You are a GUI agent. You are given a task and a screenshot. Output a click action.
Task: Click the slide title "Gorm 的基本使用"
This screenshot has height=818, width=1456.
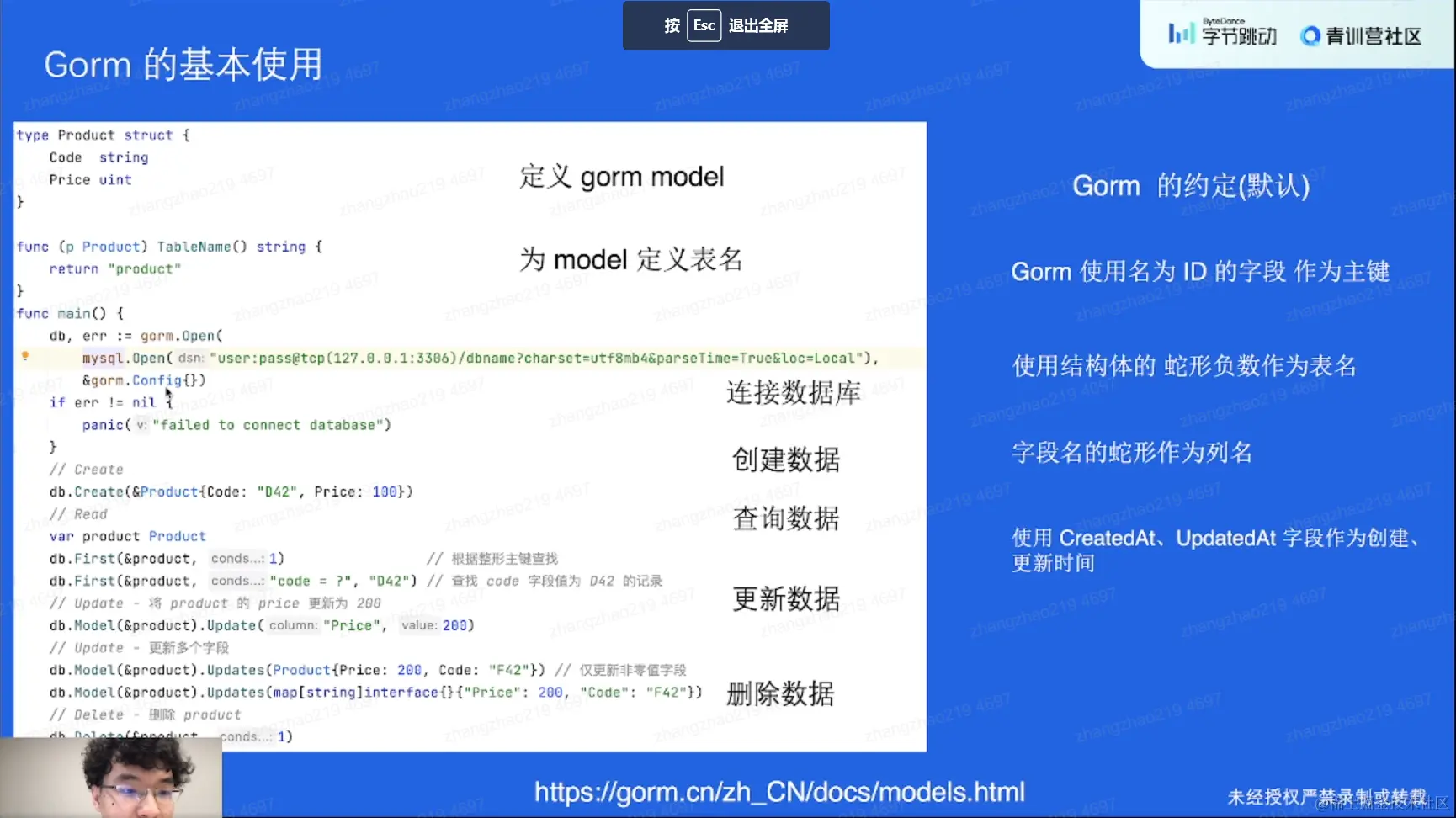tap(183, 64)
